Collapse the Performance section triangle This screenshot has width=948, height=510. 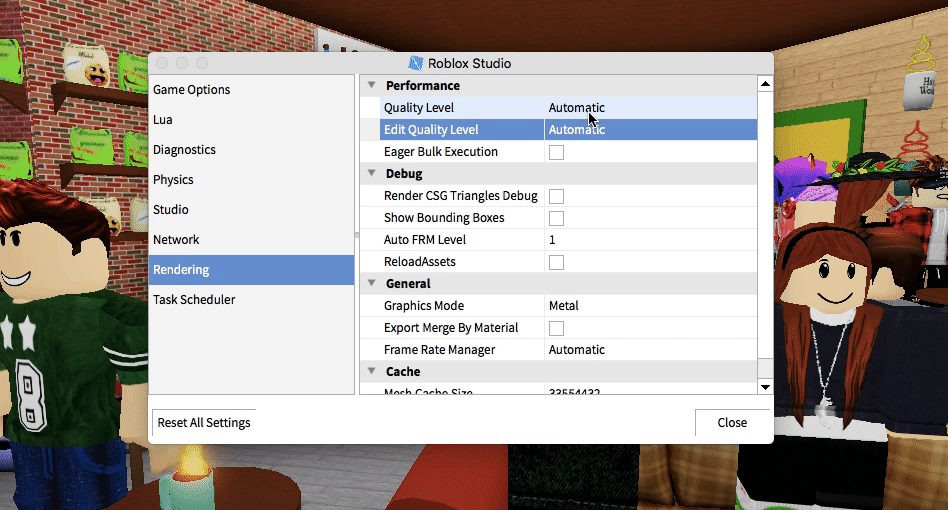pyautogui.click(x=372, y=85)
